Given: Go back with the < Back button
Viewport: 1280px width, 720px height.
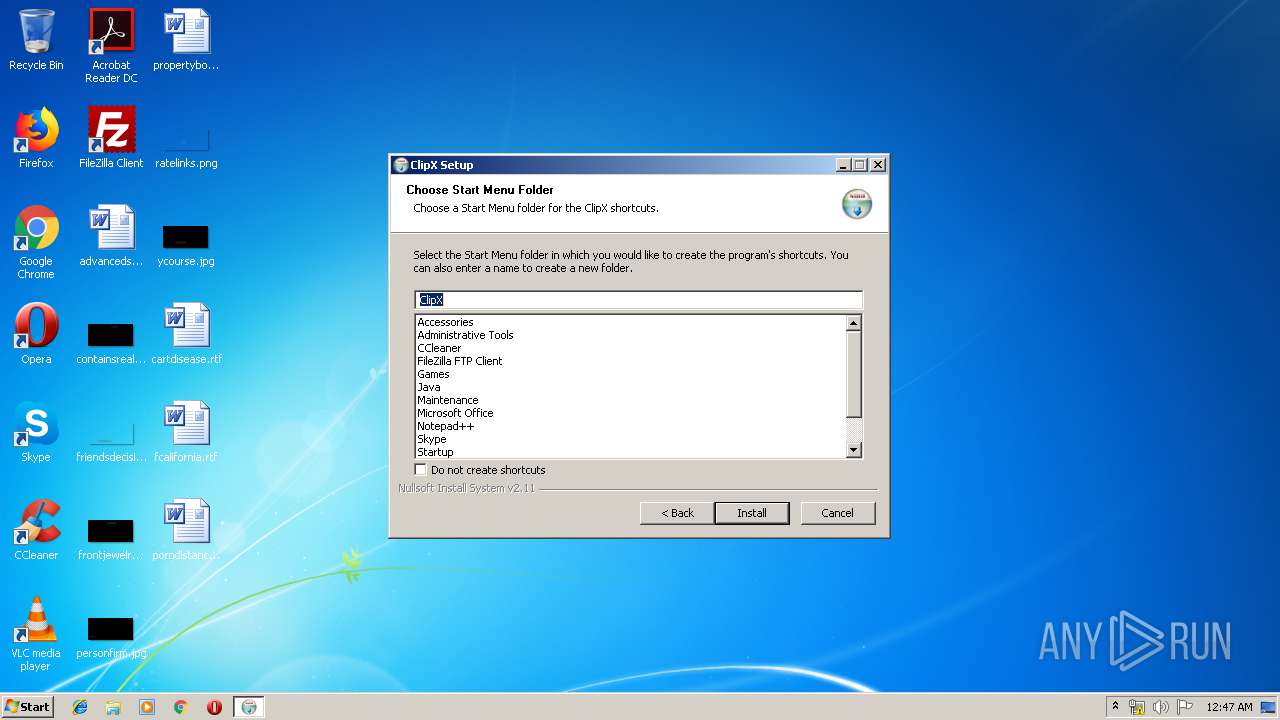Looking at the screenshot, I should click(677, 513).
